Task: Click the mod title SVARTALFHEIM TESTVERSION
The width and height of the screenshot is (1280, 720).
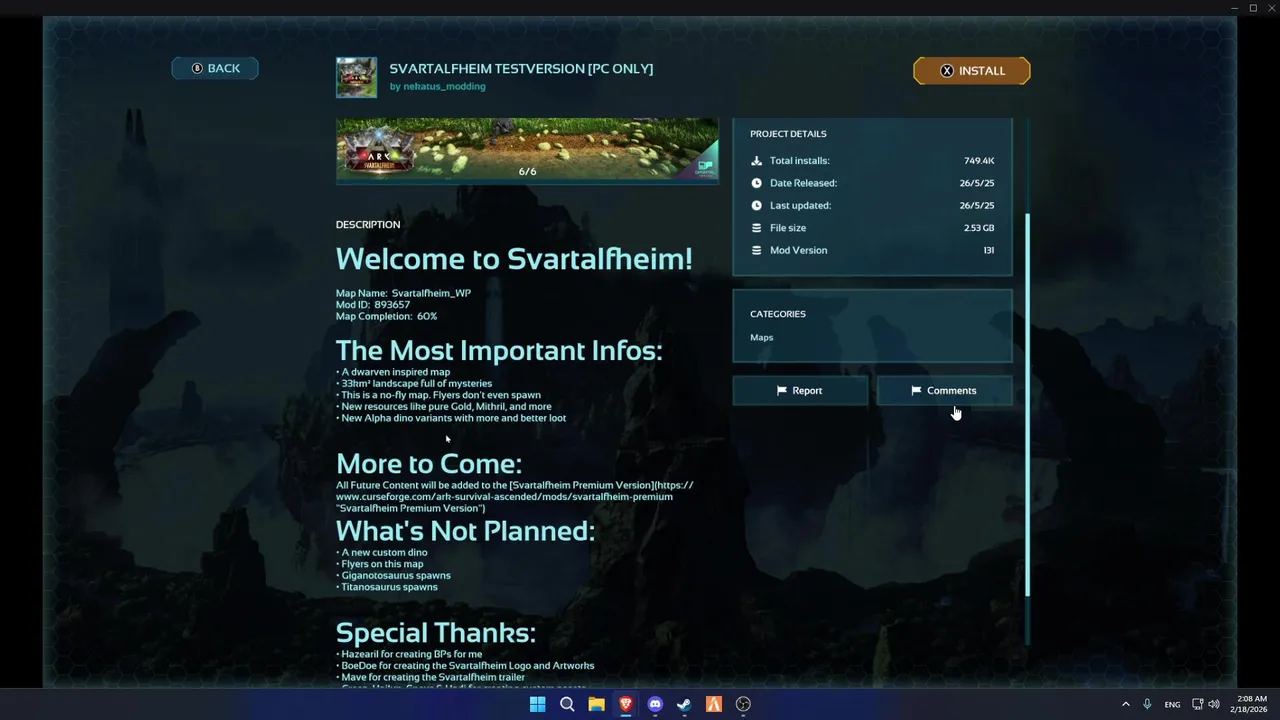Action: click(521, 69)
